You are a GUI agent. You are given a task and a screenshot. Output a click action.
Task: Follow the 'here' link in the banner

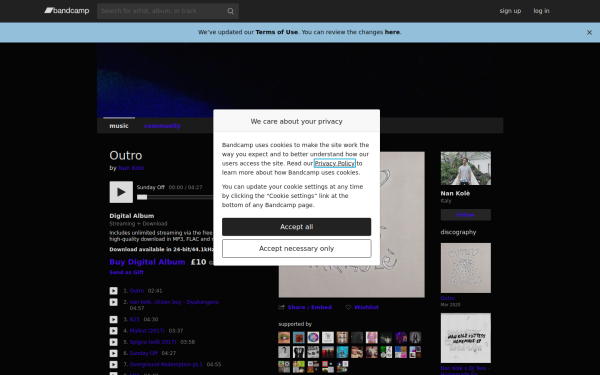pos(392,32)
